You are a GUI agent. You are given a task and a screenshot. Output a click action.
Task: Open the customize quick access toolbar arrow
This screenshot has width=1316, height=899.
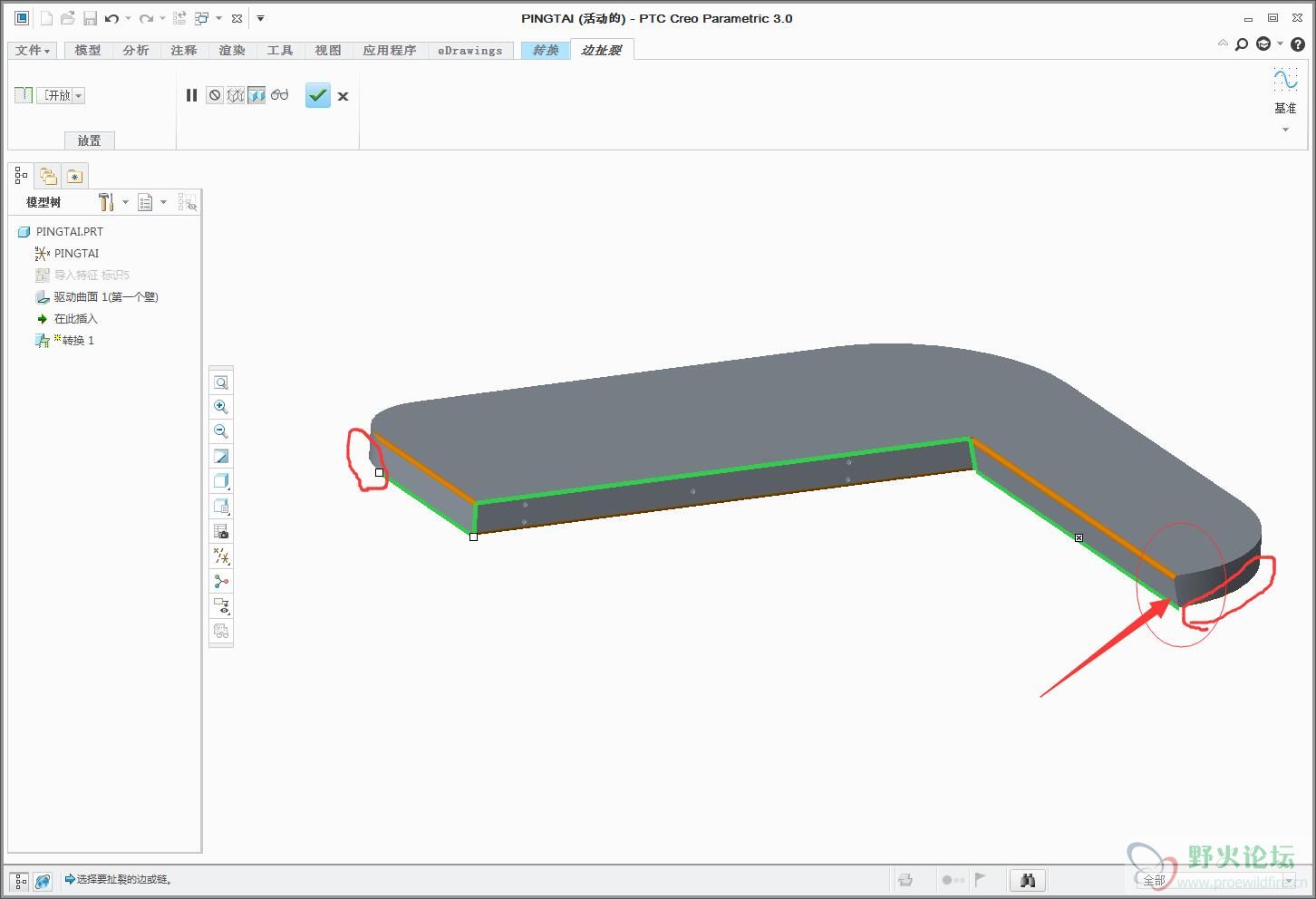[260, 18]
